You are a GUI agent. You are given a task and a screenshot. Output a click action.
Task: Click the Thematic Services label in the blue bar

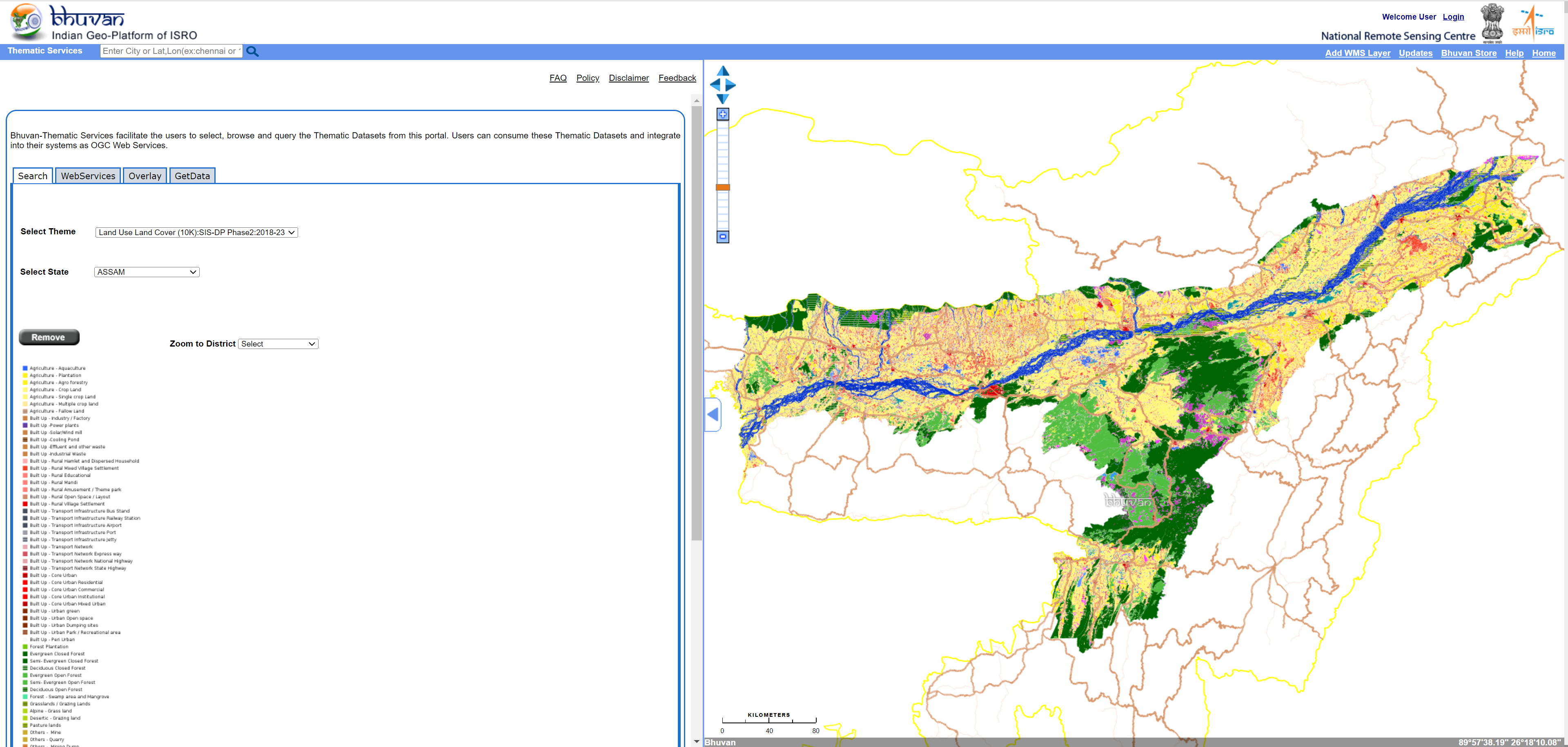[45, 51]
